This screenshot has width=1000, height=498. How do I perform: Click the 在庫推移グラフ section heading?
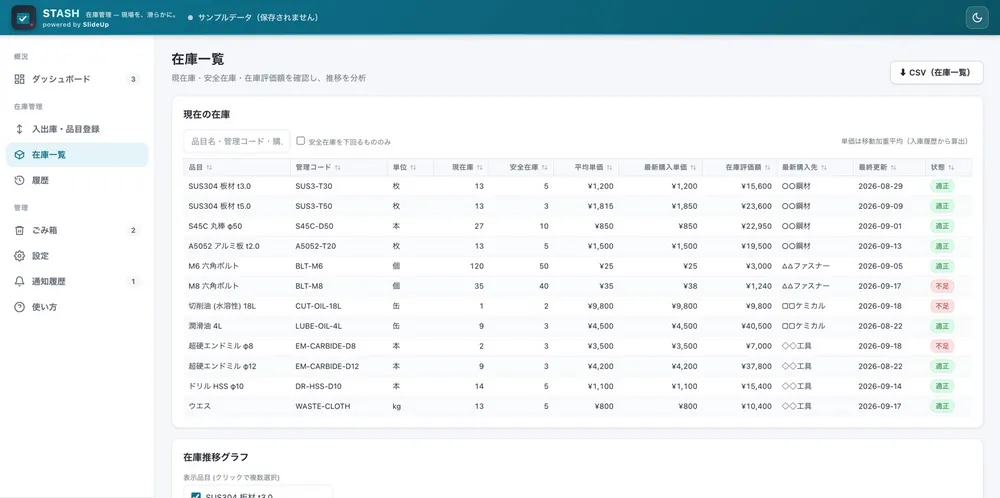[x=216, y=457]
